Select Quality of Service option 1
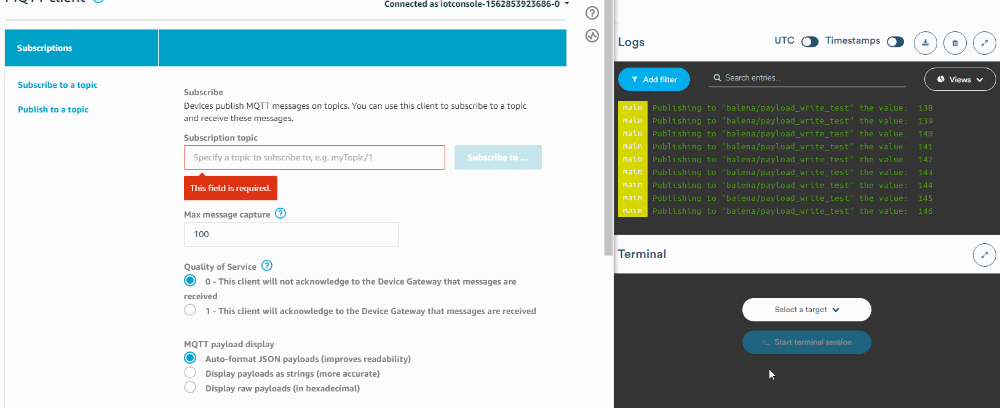The height and width of the screenshot is (408, 1000). [190, 311]
